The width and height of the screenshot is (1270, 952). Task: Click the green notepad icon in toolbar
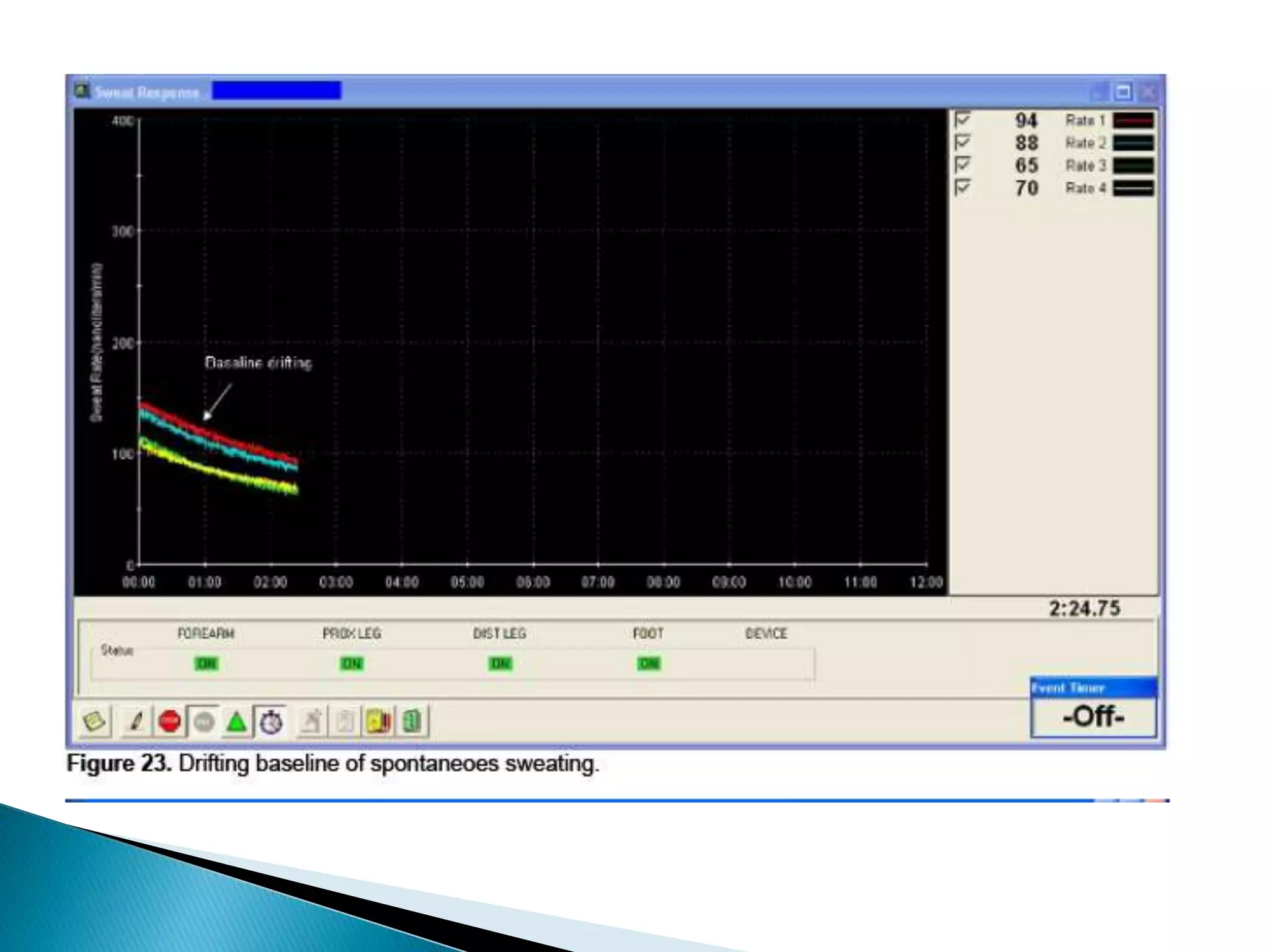(94, 721)
